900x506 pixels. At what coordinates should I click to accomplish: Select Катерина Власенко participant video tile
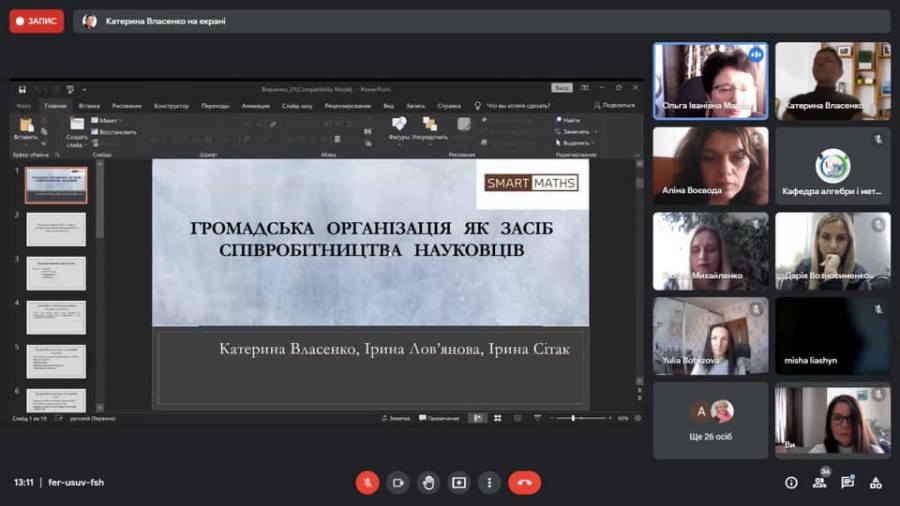[833, 81]
